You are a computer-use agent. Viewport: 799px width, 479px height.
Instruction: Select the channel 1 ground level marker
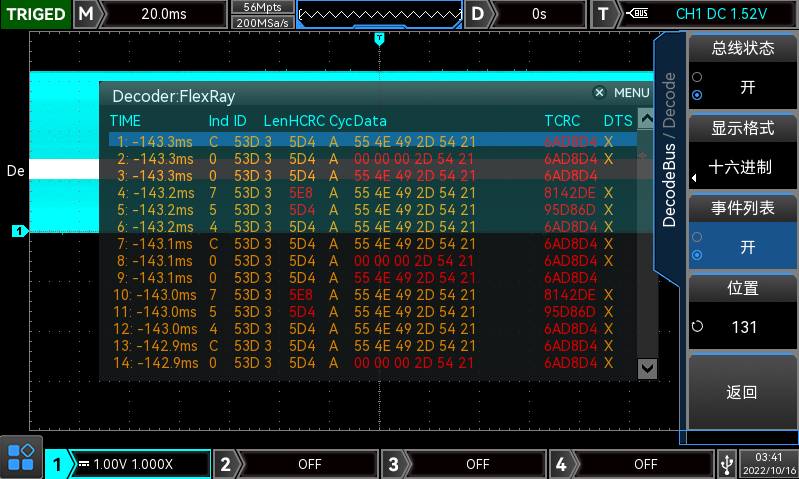coord(17,231)
